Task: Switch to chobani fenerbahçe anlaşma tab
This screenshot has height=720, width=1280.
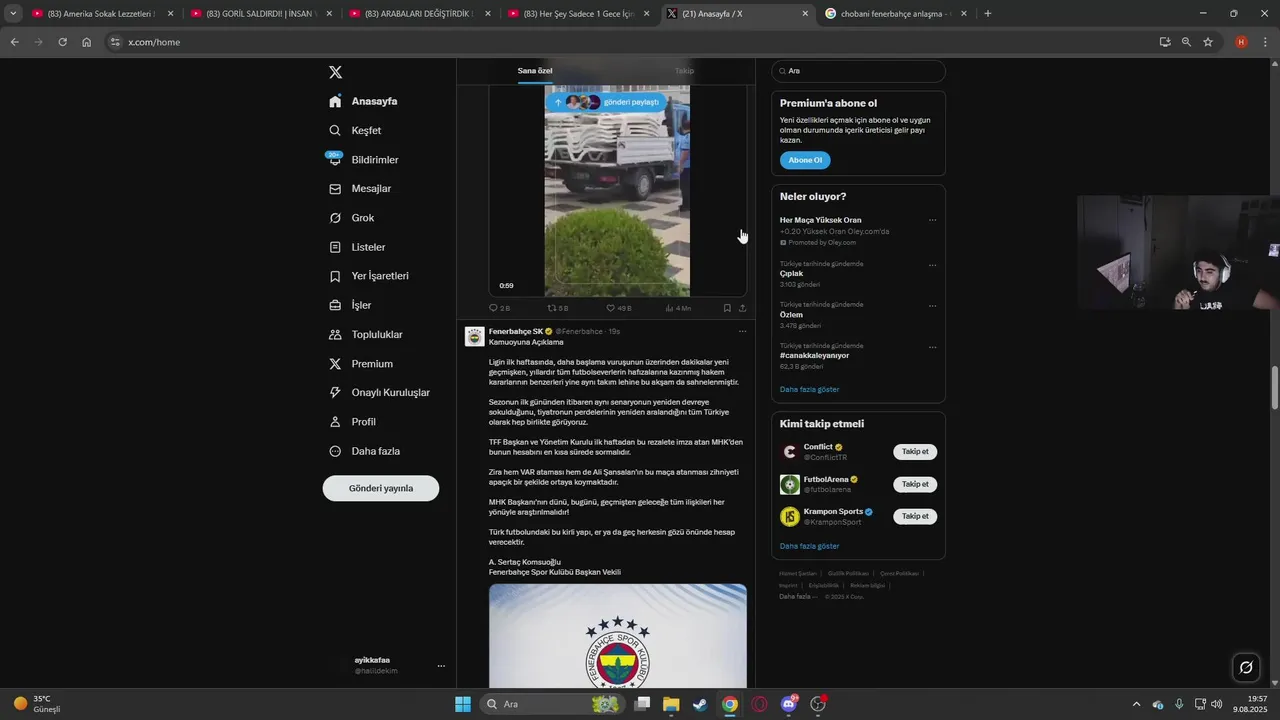Action: point(895,14)
